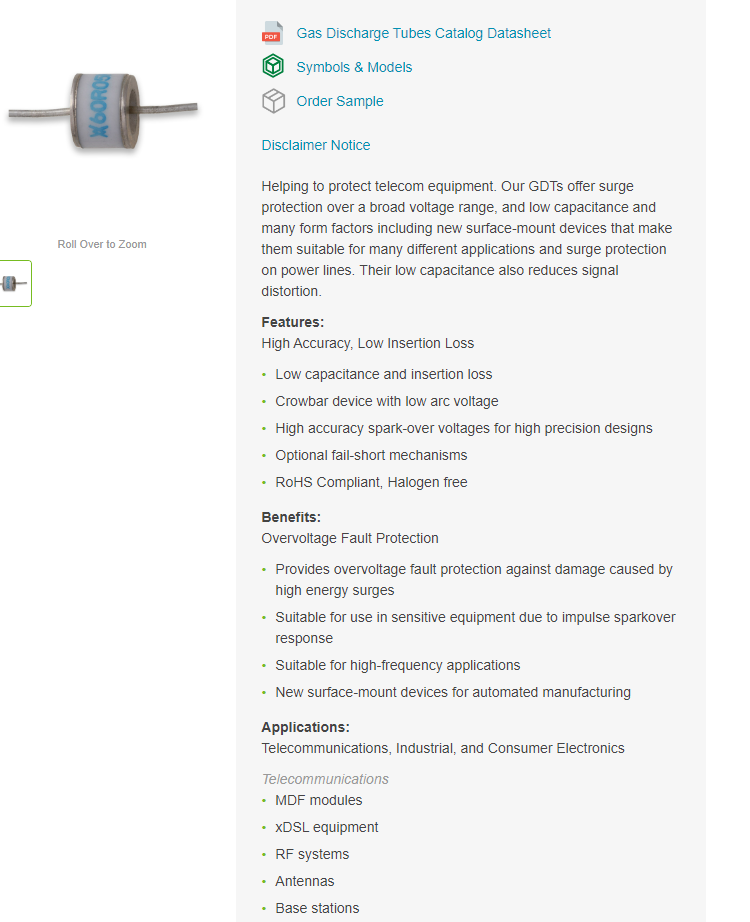Click the Features heading

[x=293, y=322]
